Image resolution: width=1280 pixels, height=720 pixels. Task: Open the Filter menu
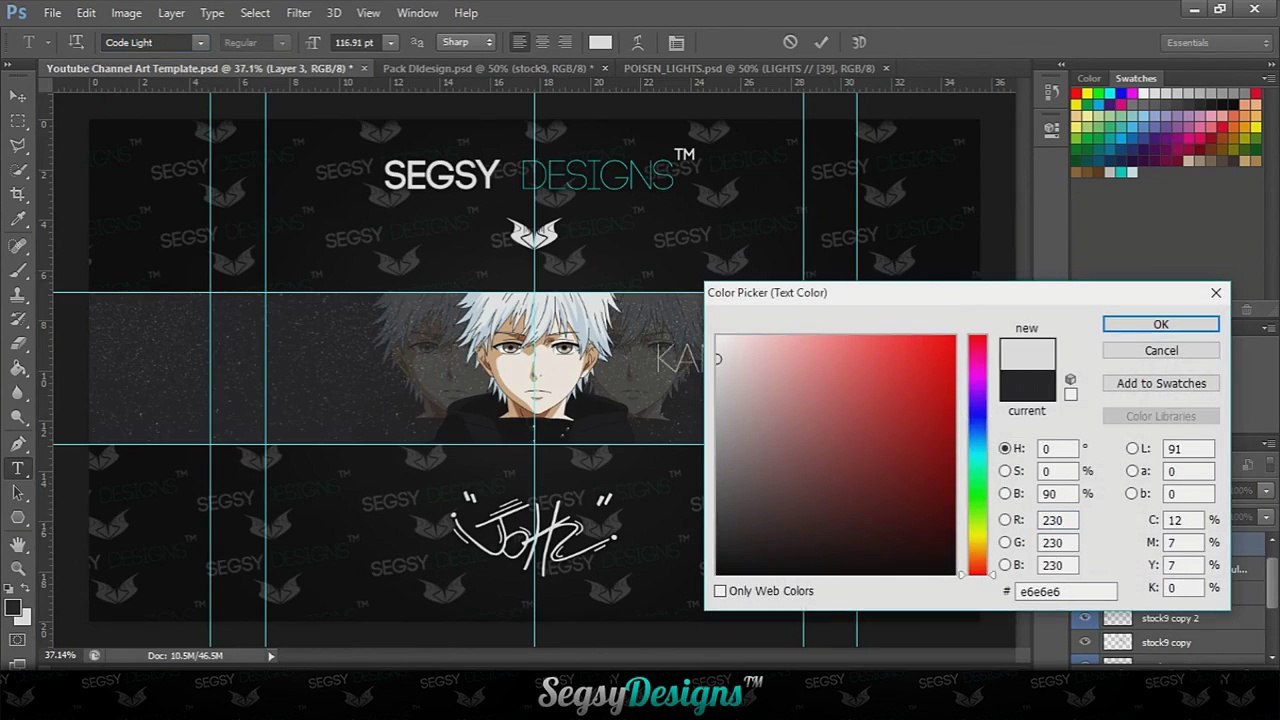(x=298, y=13)
